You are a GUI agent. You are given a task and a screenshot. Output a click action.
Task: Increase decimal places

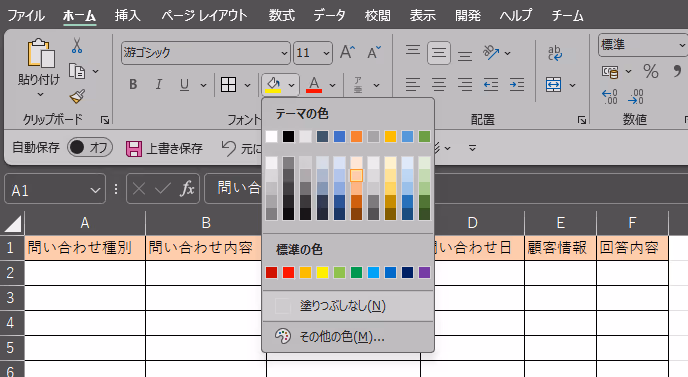pyautogui.click(x=609, y=97)
